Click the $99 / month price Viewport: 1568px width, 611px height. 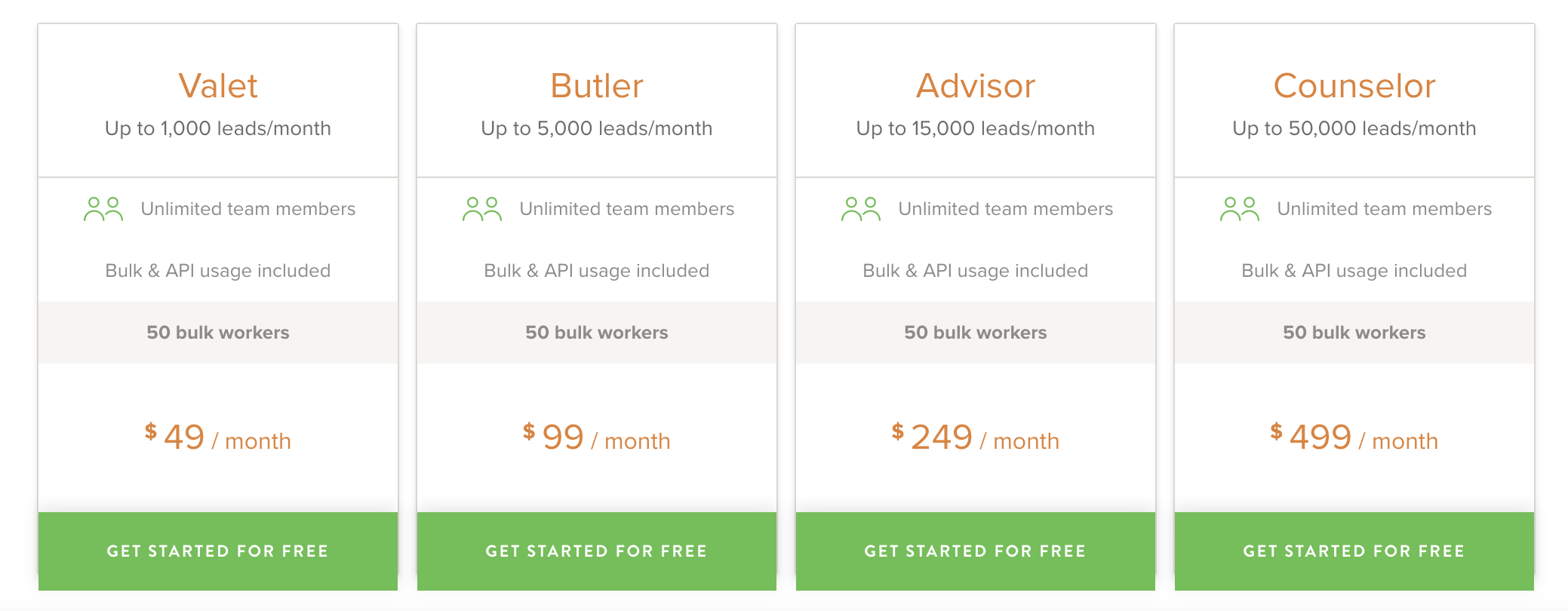point(597,438)
